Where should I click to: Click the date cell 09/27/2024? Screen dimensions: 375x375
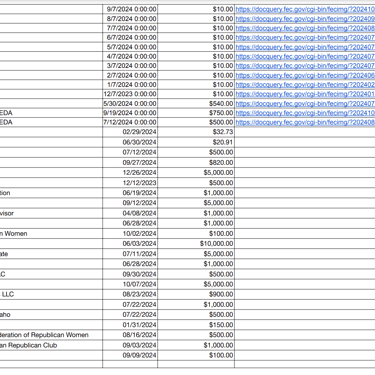(130, 163)
